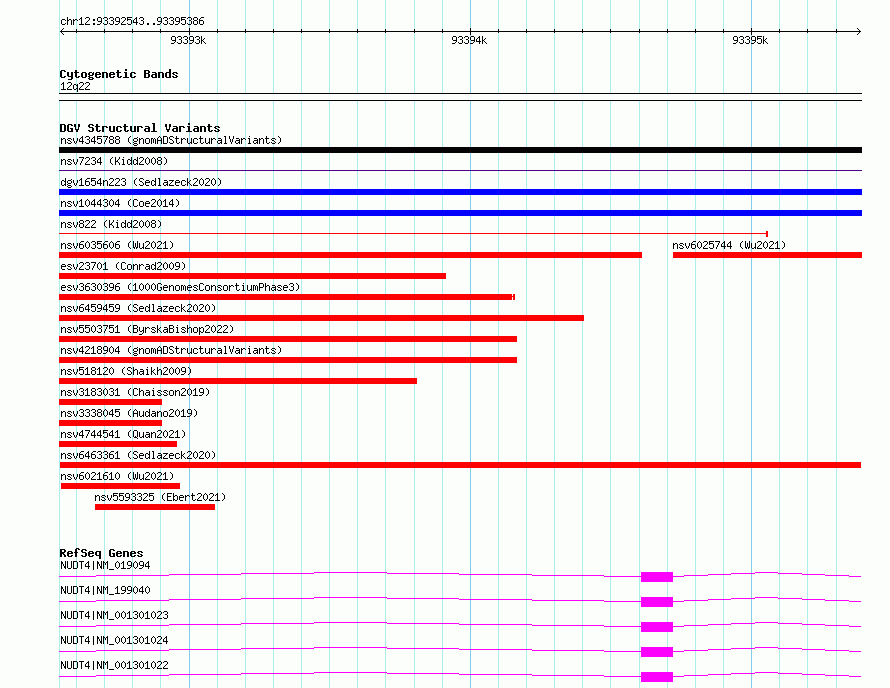
Task: Select the red nsv6025744 variant bar
Action: (767, 255)
